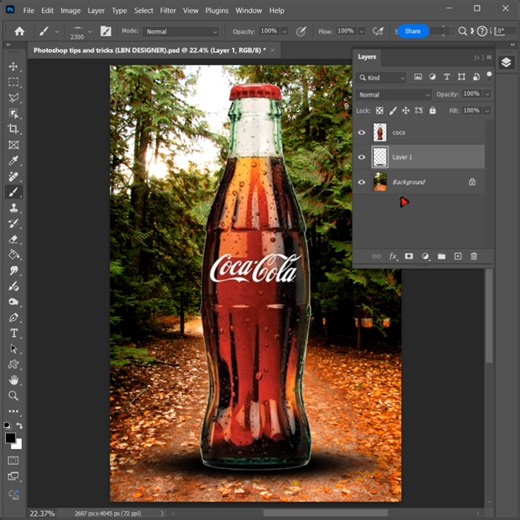This screenshot has height=520, width=520.
Task: Open the File menu
Action: click(28, 11)
